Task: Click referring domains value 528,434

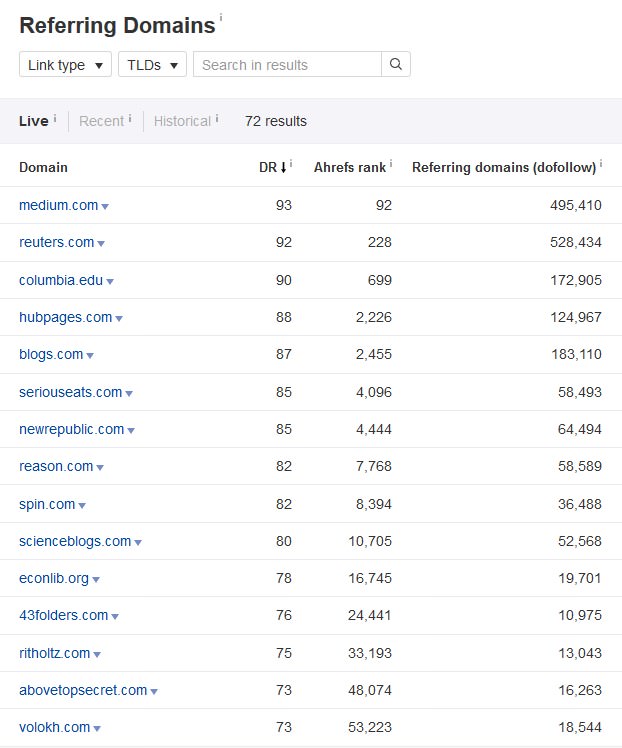Action: click(576, 242)
